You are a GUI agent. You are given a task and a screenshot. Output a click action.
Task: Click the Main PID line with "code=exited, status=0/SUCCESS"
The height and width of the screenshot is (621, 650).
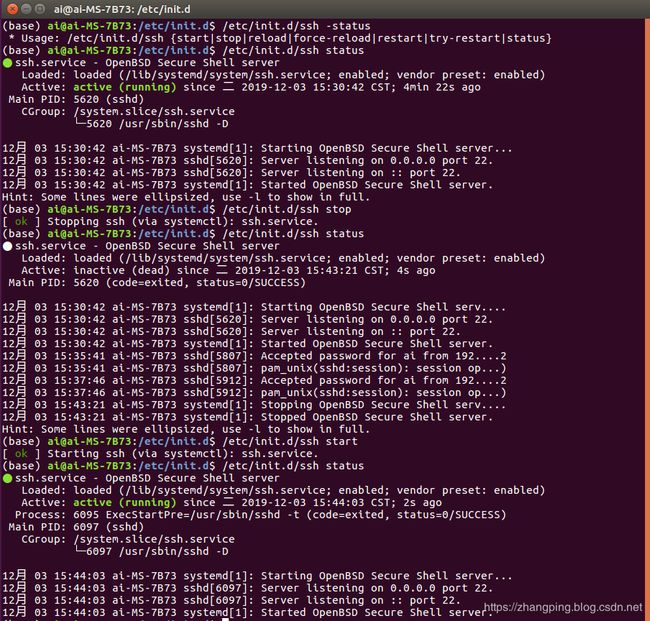click(x=157, y=283)
